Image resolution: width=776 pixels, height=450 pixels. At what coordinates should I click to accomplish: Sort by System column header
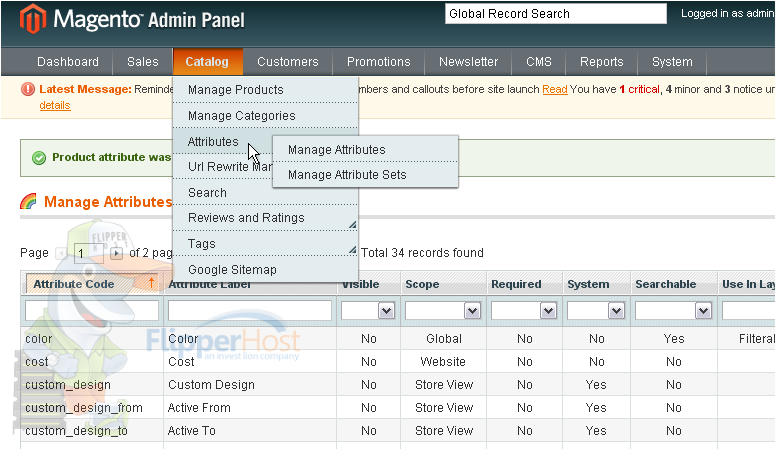tap(588, 284)
